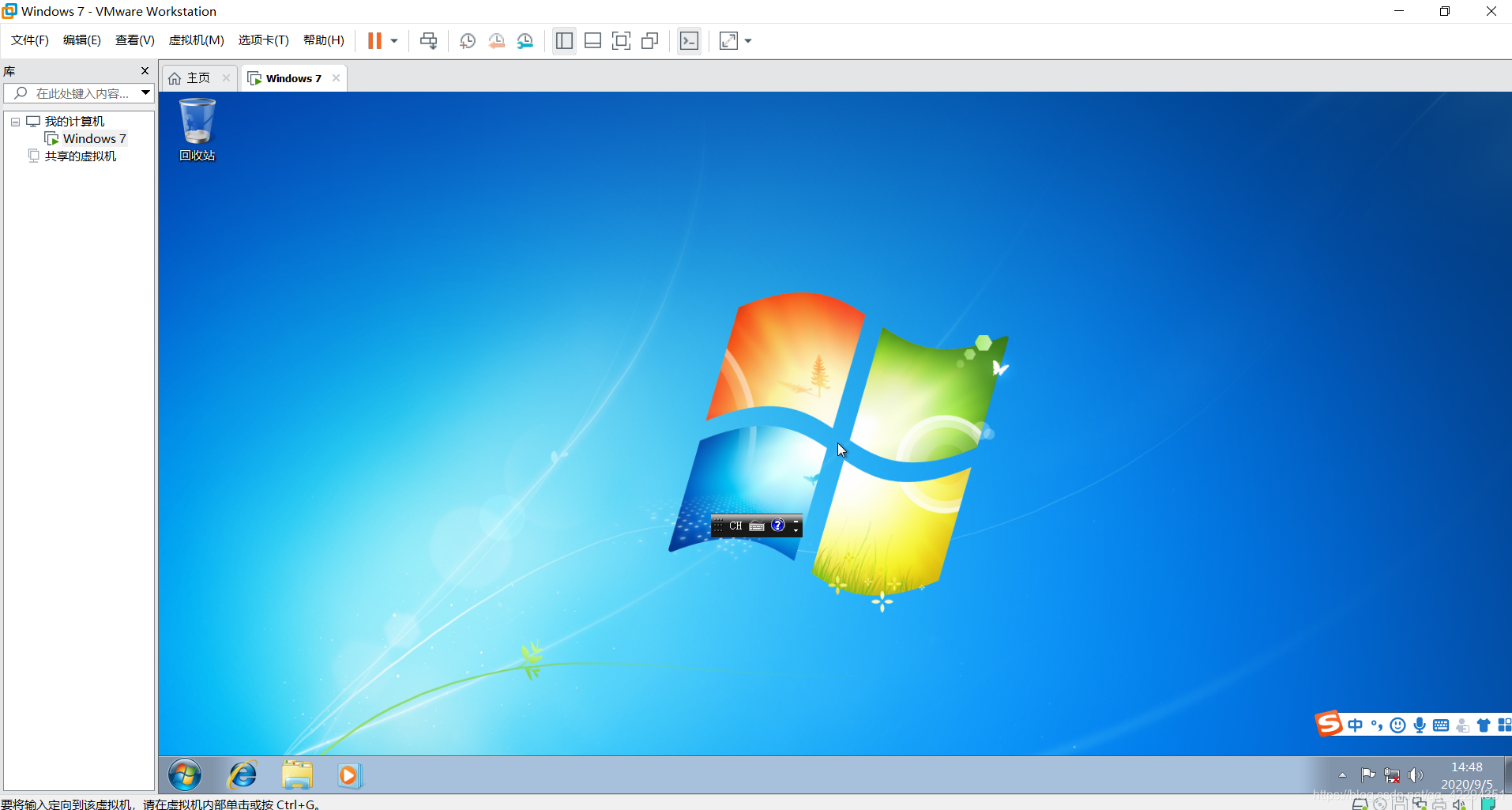Open the Sogou toolbox grid icon
Screen dimensions: 1512x810
(x=1504, y=725)
